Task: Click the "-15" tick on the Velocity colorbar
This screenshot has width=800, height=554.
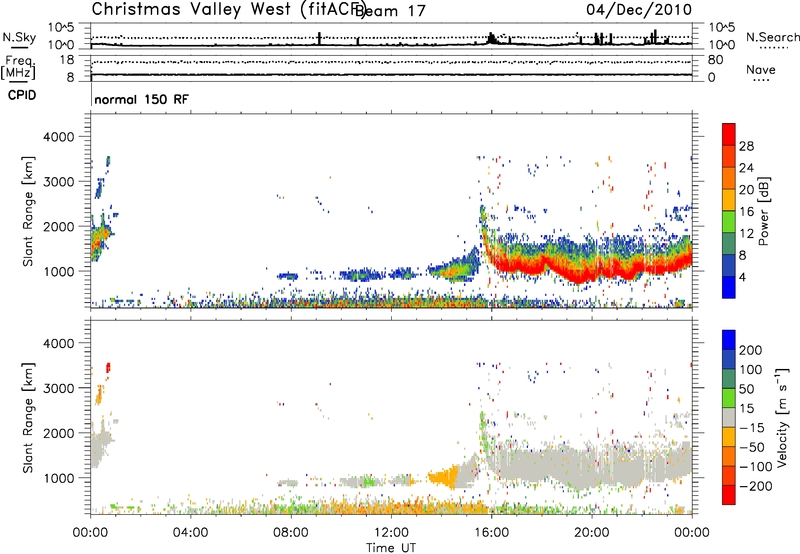Action: point(752,427)
